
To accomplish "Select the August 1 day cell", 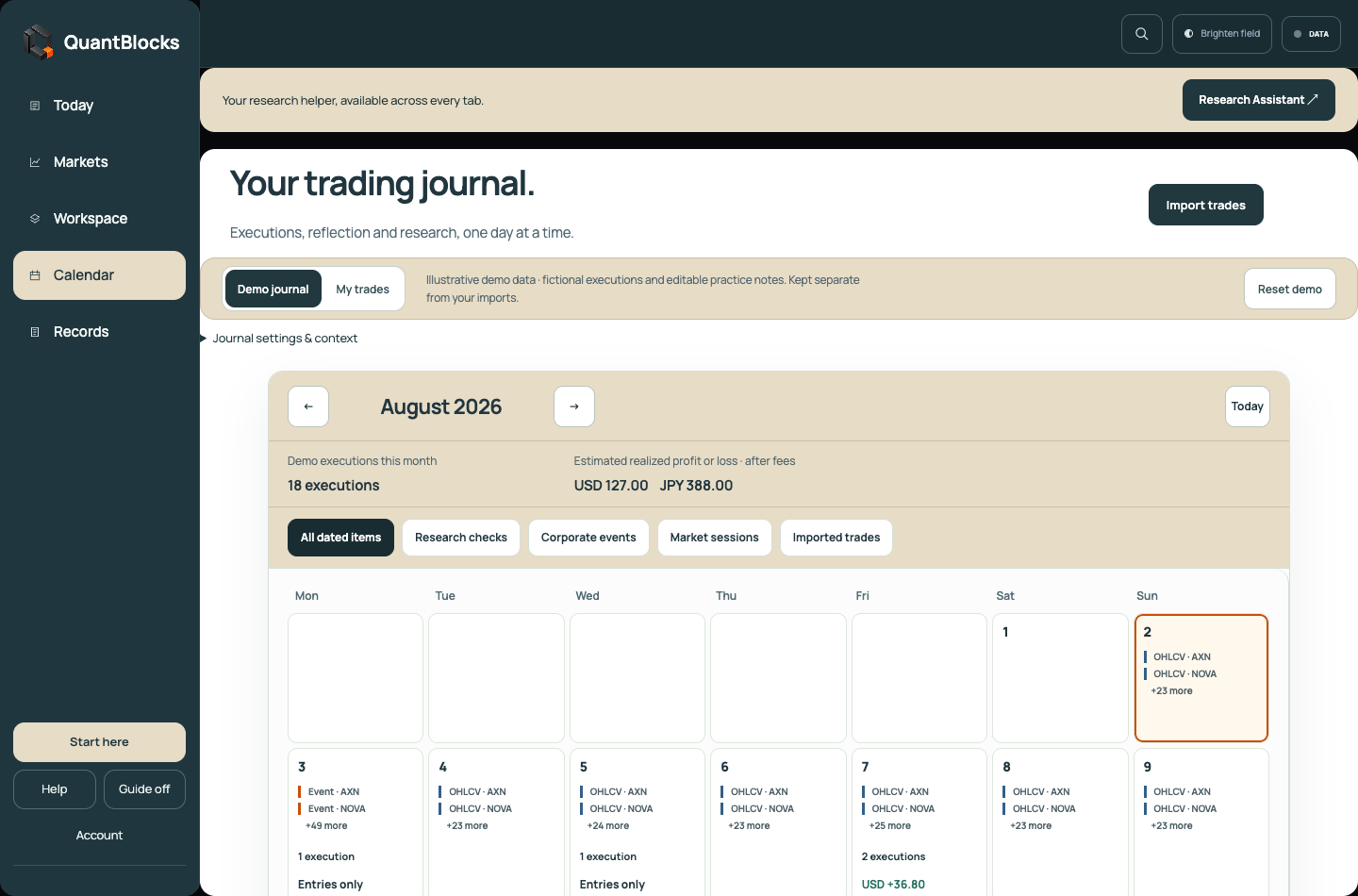I will (1060, 678).
